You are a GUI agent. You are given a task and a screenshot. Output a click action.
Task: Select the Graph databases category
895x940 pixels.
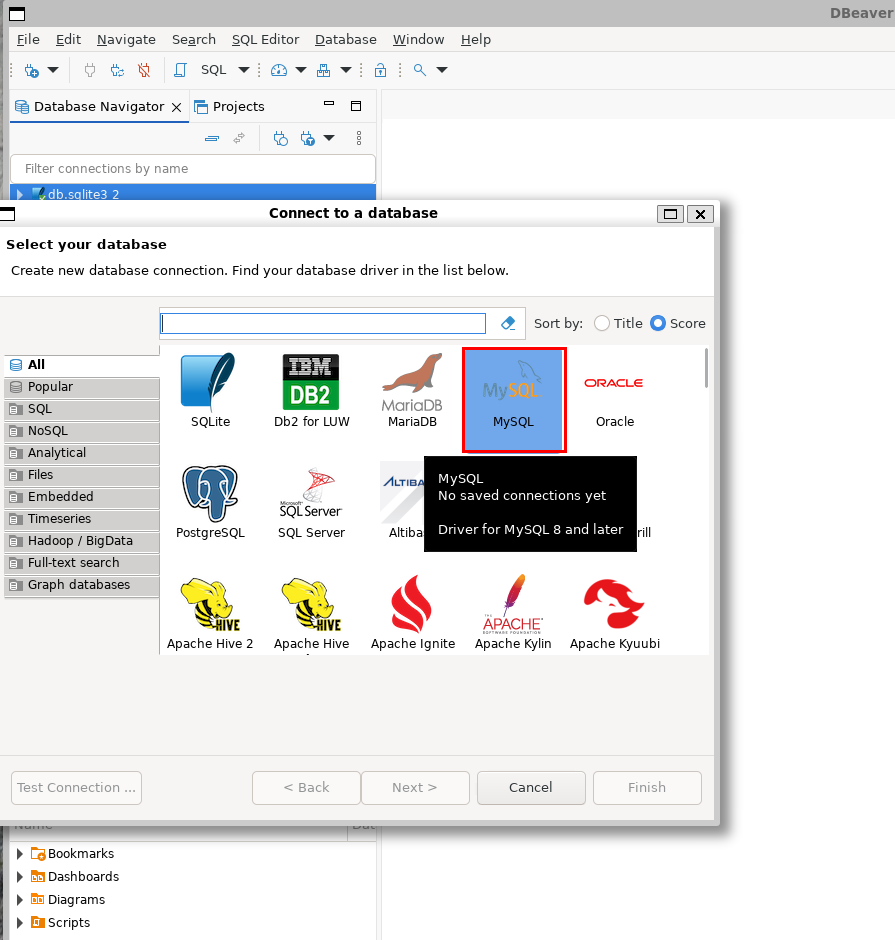(82, 585)
